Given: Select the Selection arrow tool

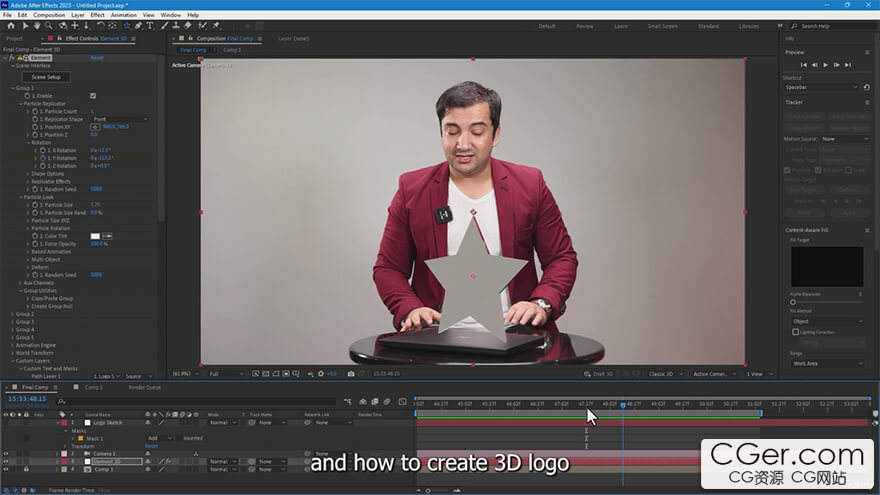Looking at the screenshot, I should [25, 26].
